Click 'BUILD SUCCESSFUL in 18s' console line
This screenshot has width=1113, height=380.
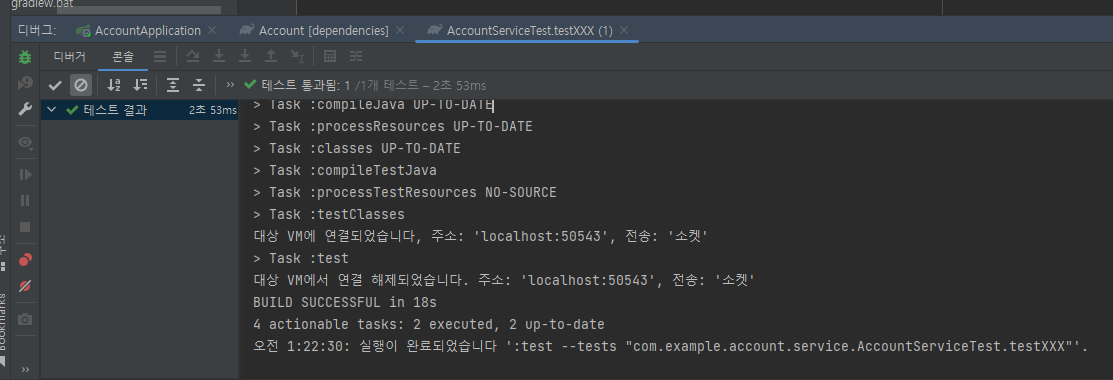coord(344,302)
